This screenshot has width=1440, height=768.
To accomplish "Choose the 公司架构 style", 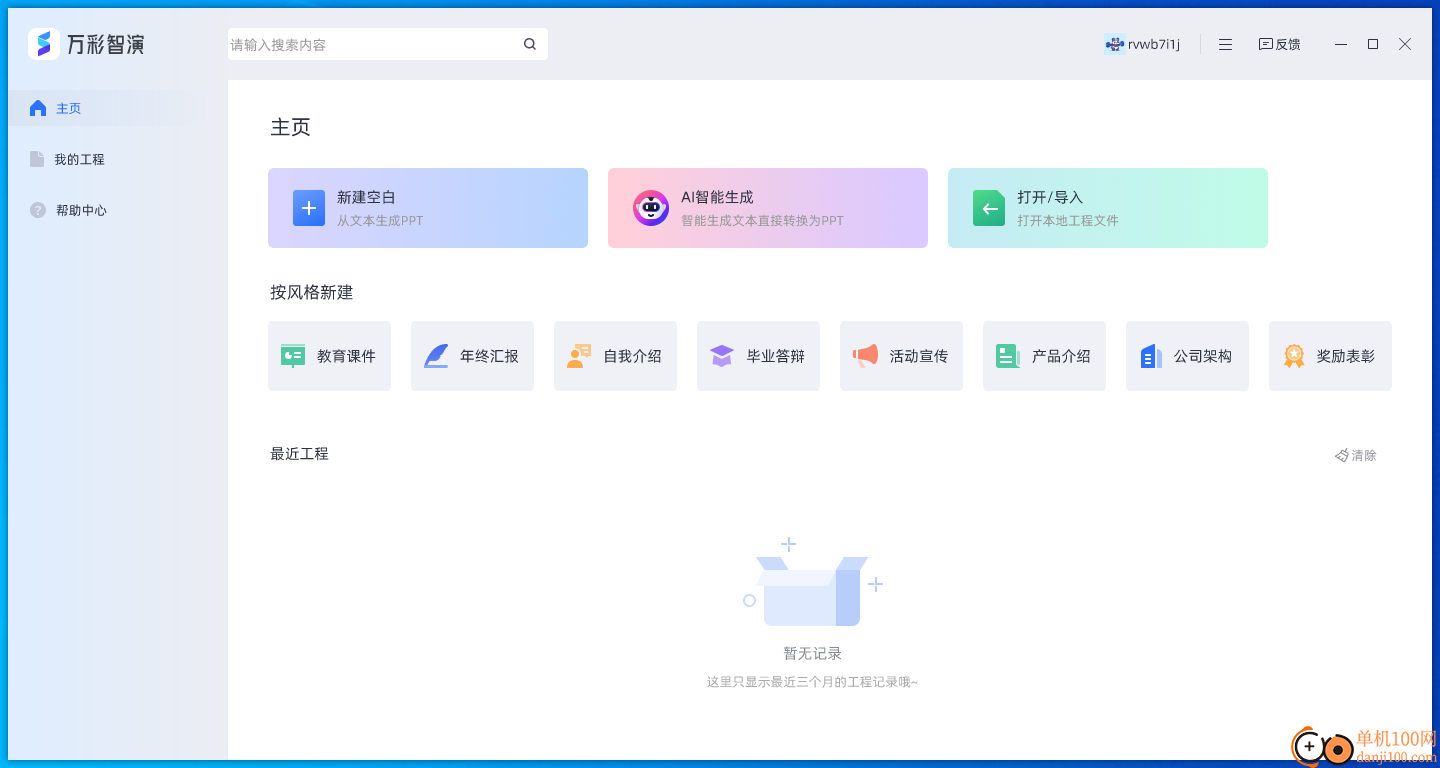I will coord(1187,356).
